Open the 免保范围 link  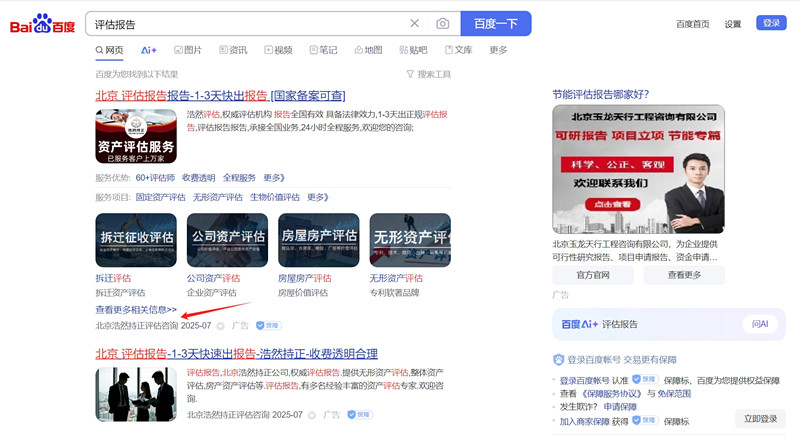pyautogui.click(x=674, y=394)
